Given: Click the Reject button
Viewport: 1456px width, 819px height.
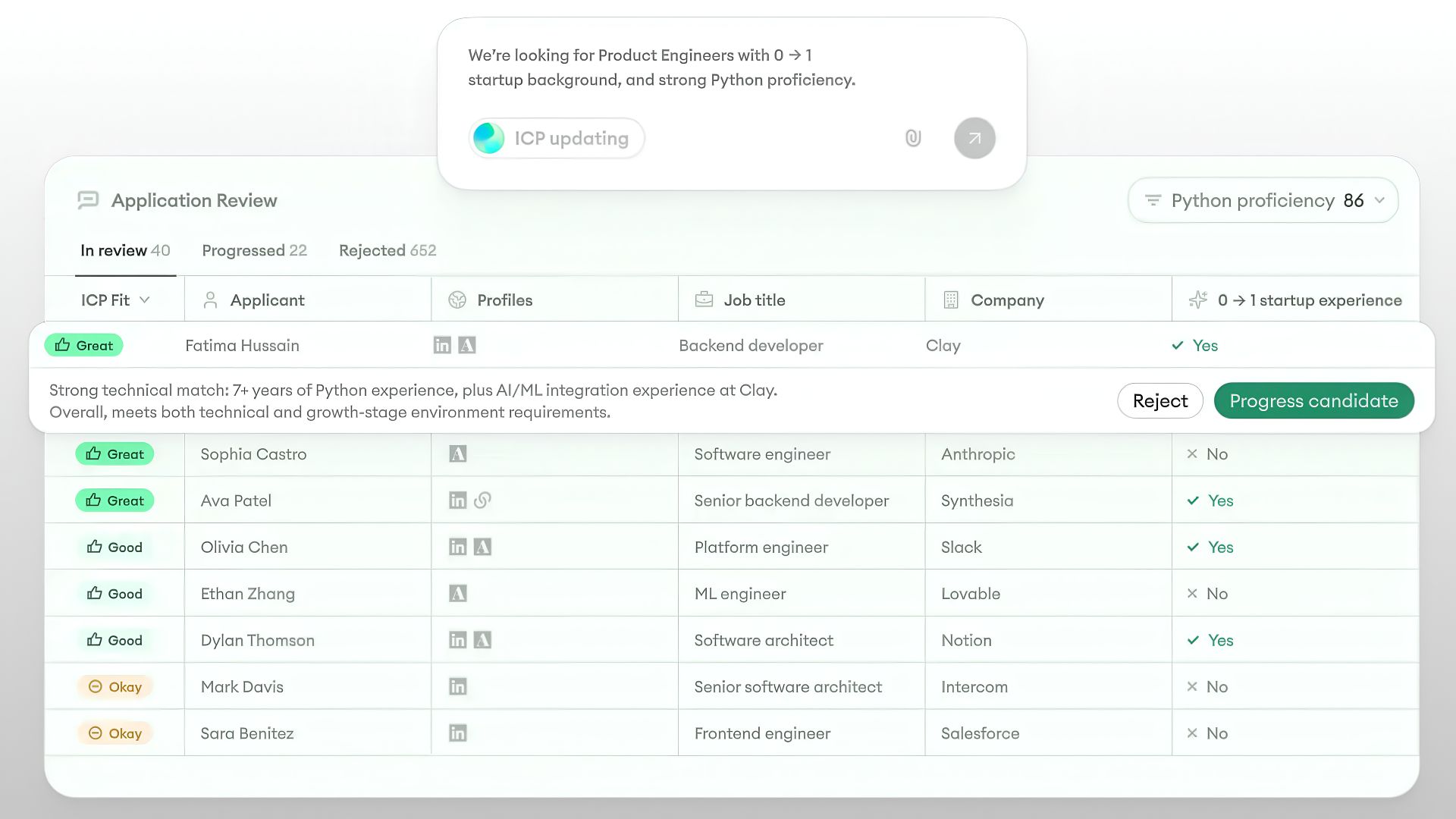Looking at the screenshot, I should tap(1159, 401).
